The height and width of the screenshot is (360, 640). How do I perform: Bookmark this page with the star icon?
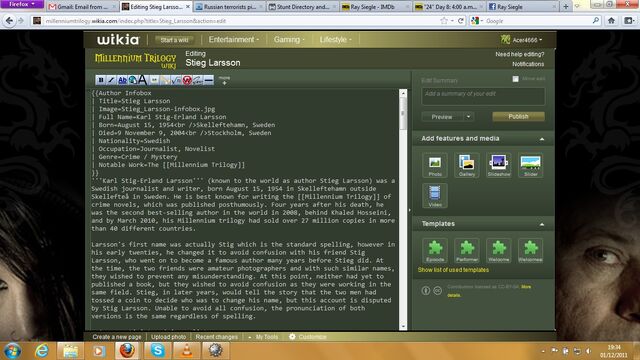[x=444, y=21]
